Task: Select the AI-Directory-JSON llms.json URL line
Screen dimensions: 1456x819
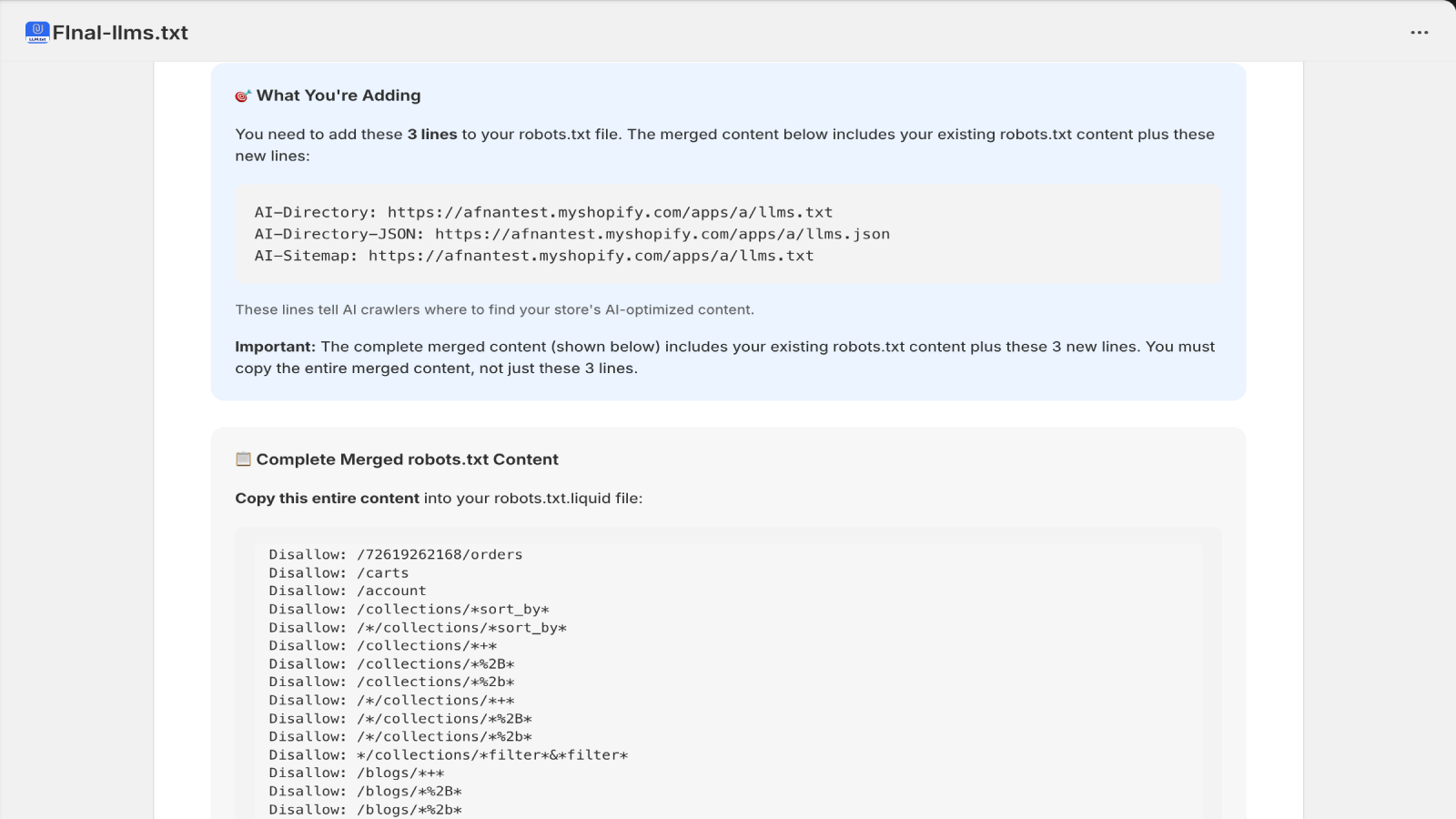Action: [x=572, y=234]
